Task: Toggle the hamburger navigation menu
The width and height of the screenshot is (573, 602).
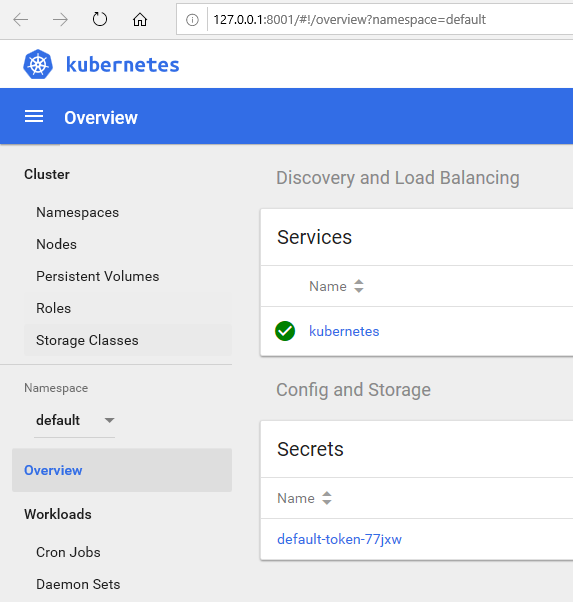Action: click(34, 116)
